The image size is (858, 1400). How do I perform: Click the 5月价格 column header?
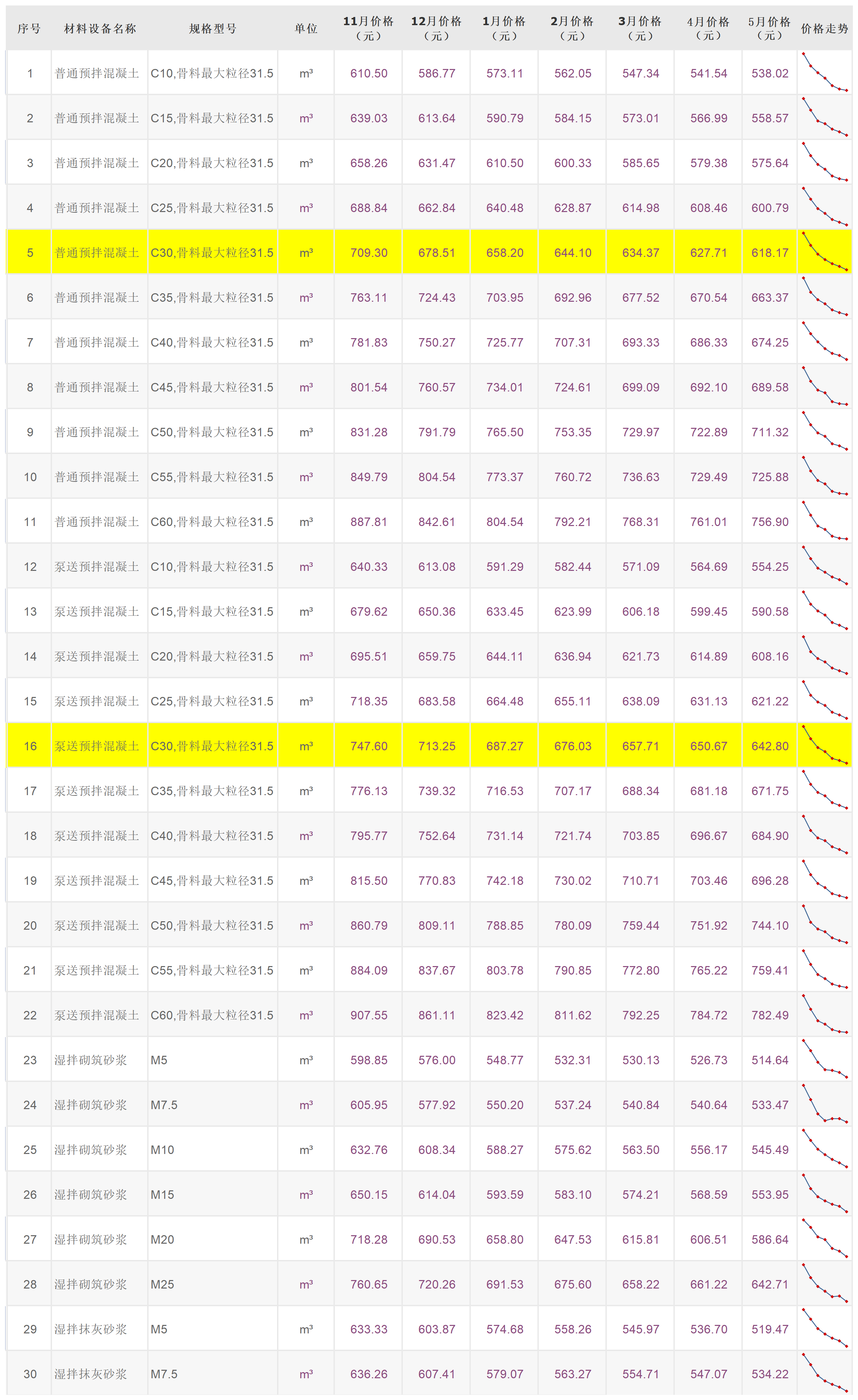pyautogui.click(x=769, y=29)
